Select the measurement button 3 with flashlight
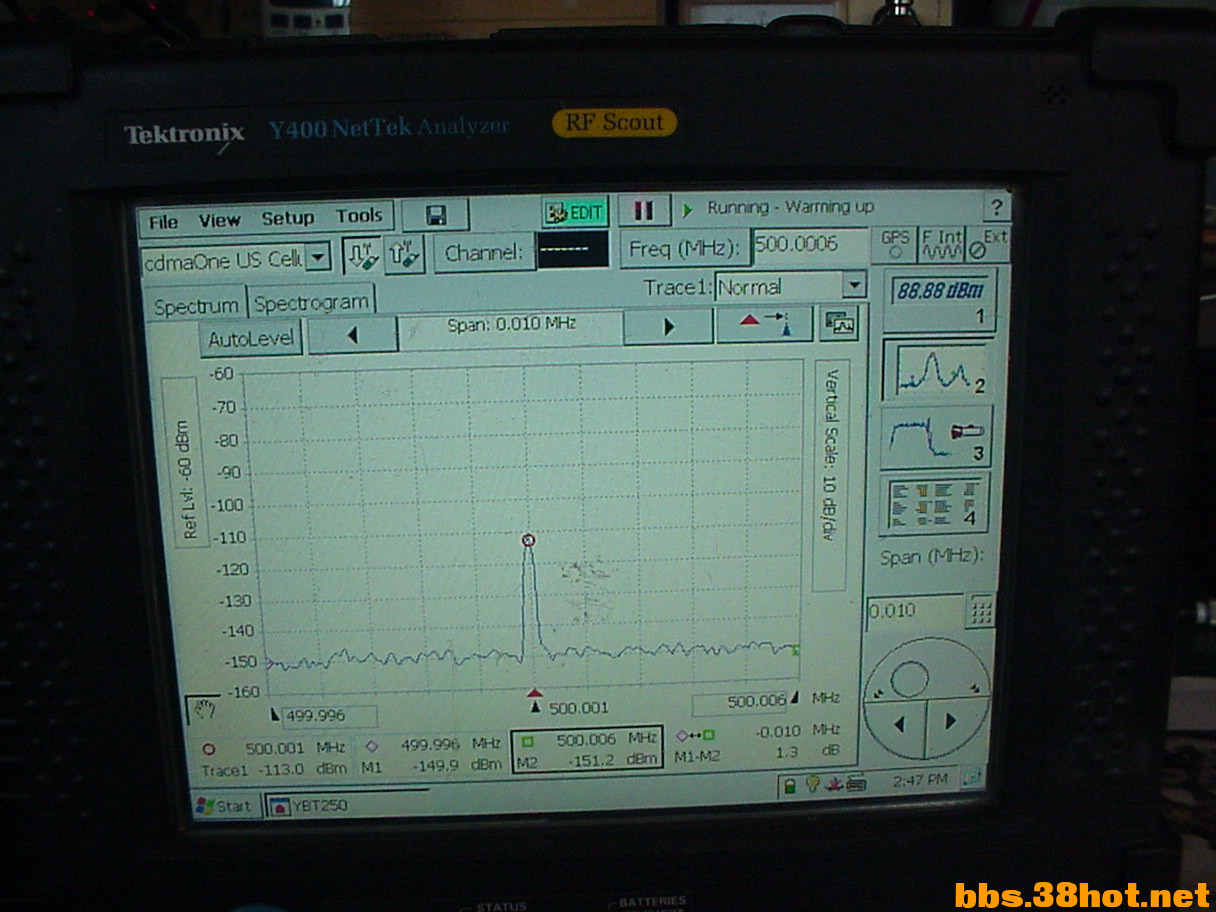Screen dimensions: 1216x912 point(935,437)
